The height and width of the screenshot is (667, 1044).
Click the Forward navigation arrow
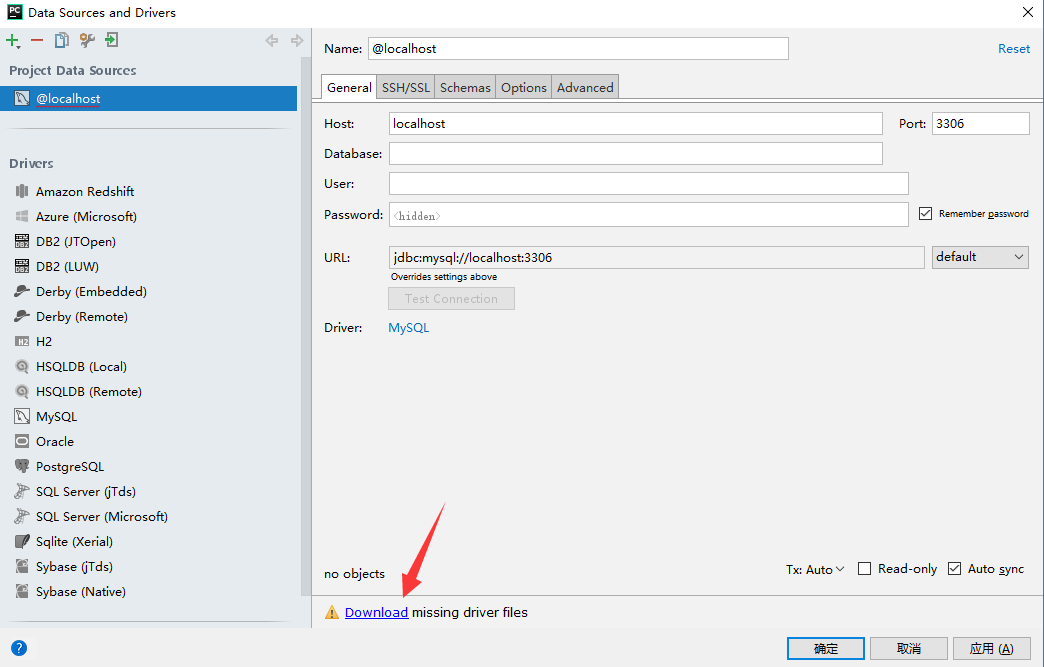point(297,41)
